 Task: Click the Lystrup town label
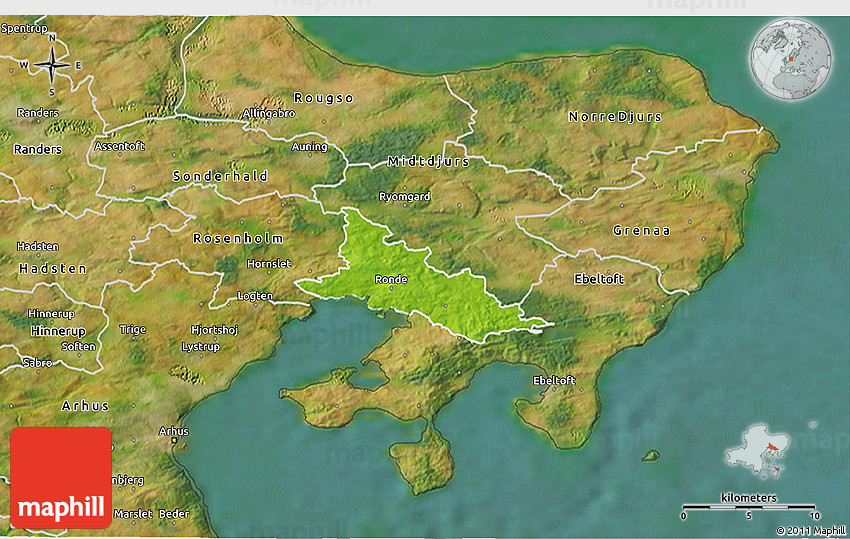(201, 346)
